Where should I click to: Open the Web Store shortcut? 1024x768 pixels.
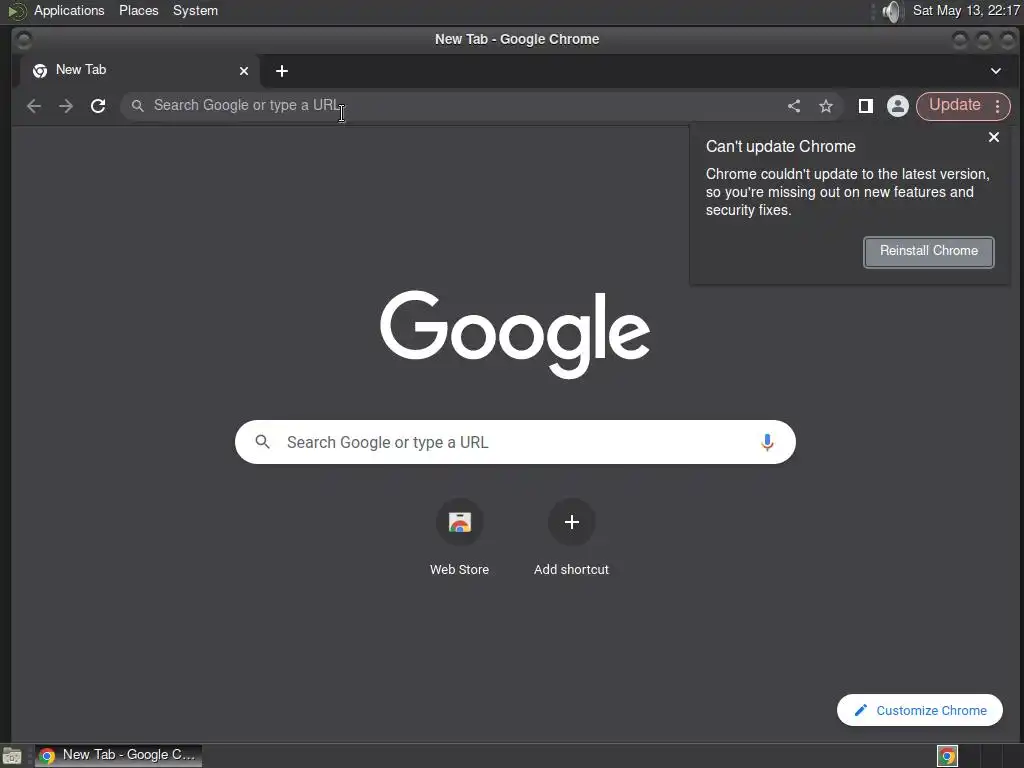coord(459,539)
